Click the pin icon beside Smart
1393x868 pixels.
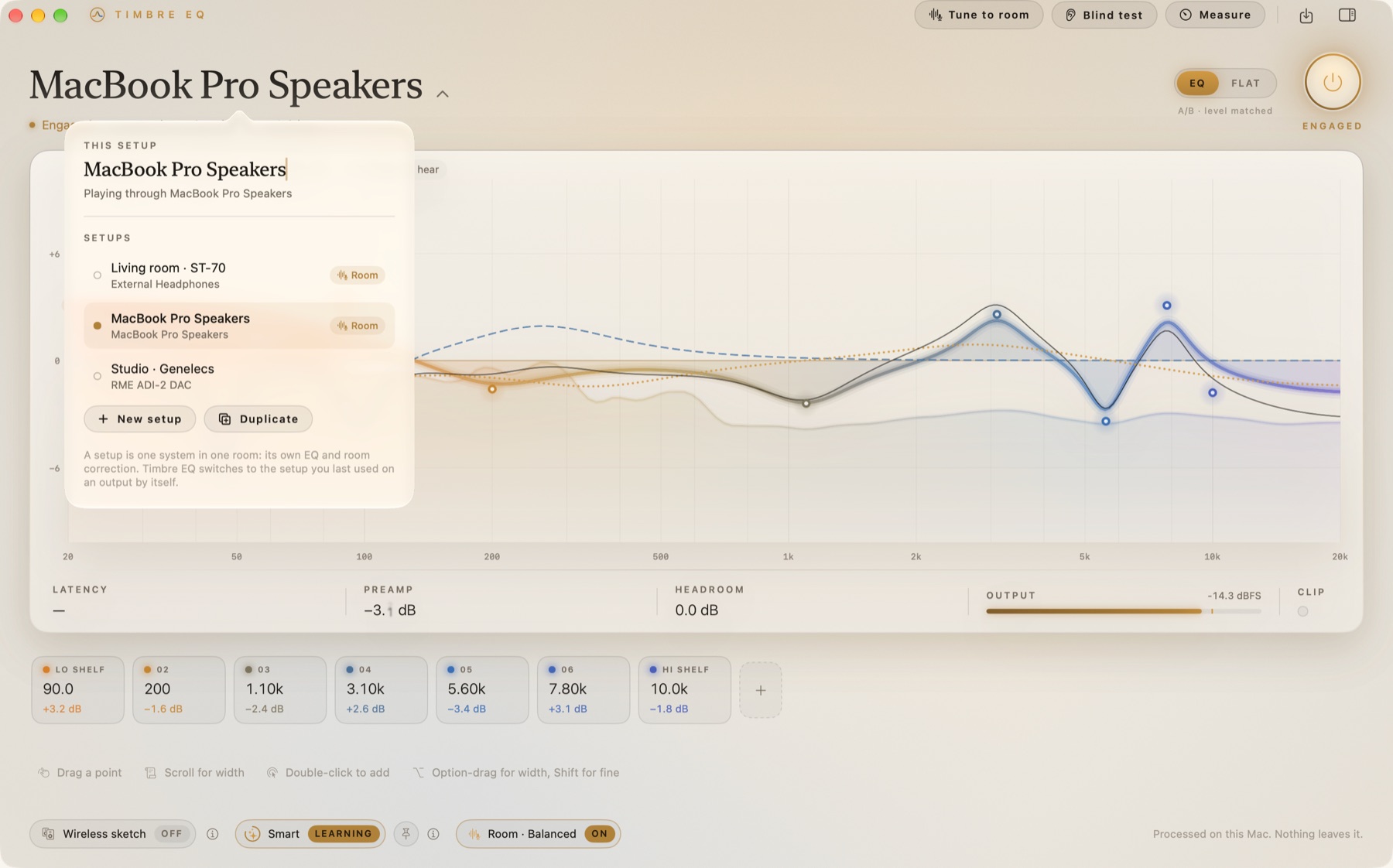point(406,833)
